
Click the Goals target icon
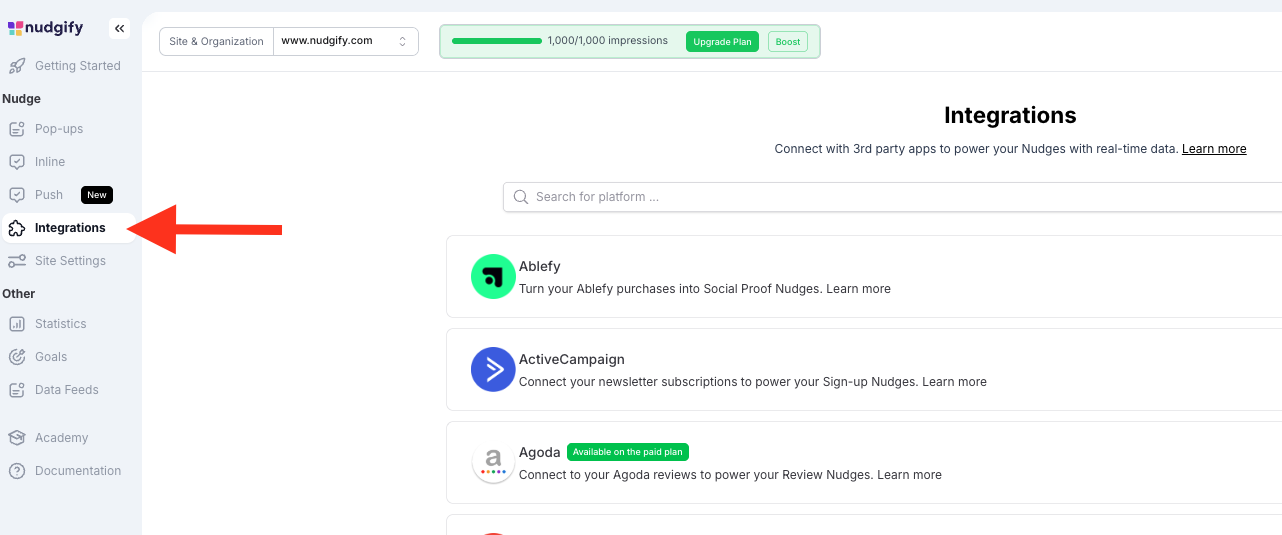pos(17,357)
